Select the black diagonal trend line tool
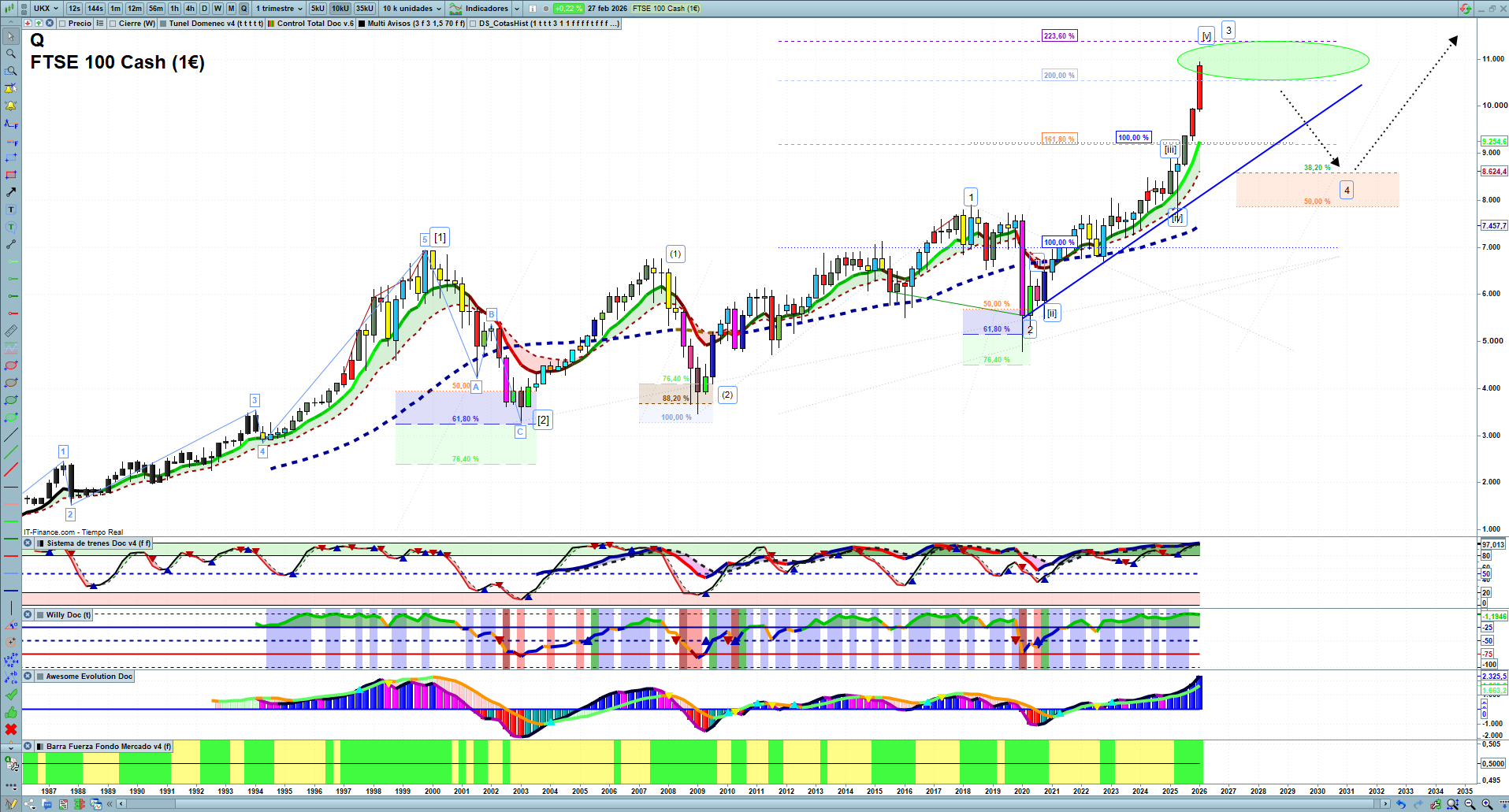This screenshot has width=1509, height=812. (11, 435)
